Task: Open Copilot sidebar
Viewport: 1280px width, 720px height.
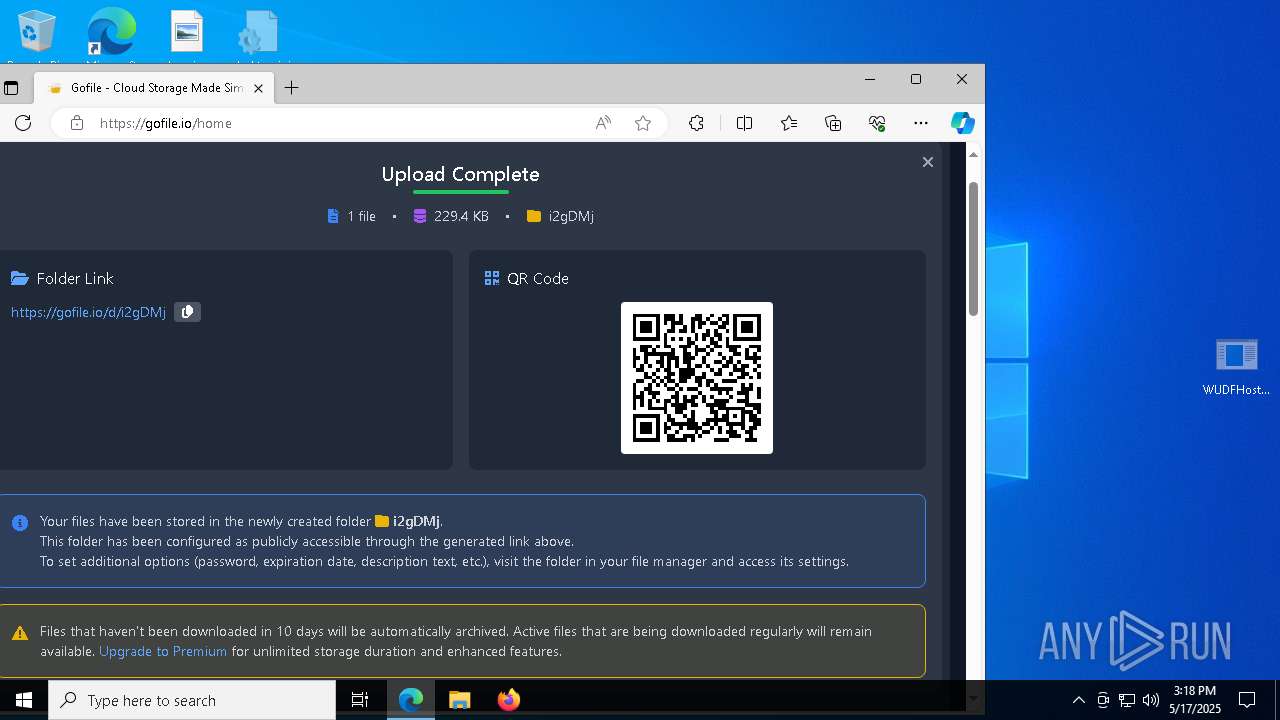Action: click(x=962, y=123)
